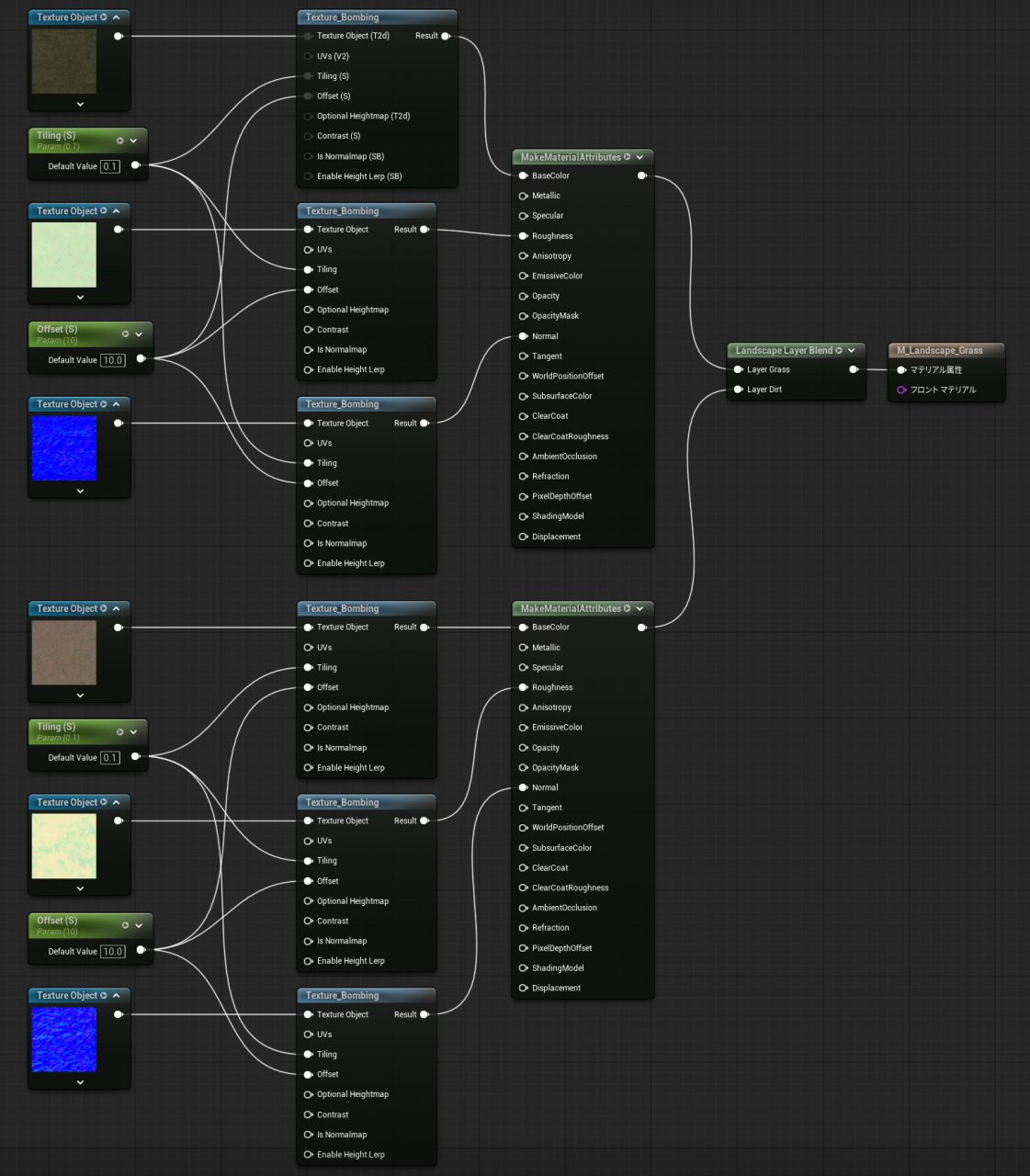Click the フロントマテリアル purple pin on M_Landscape_Grass

tap(901, 390)
